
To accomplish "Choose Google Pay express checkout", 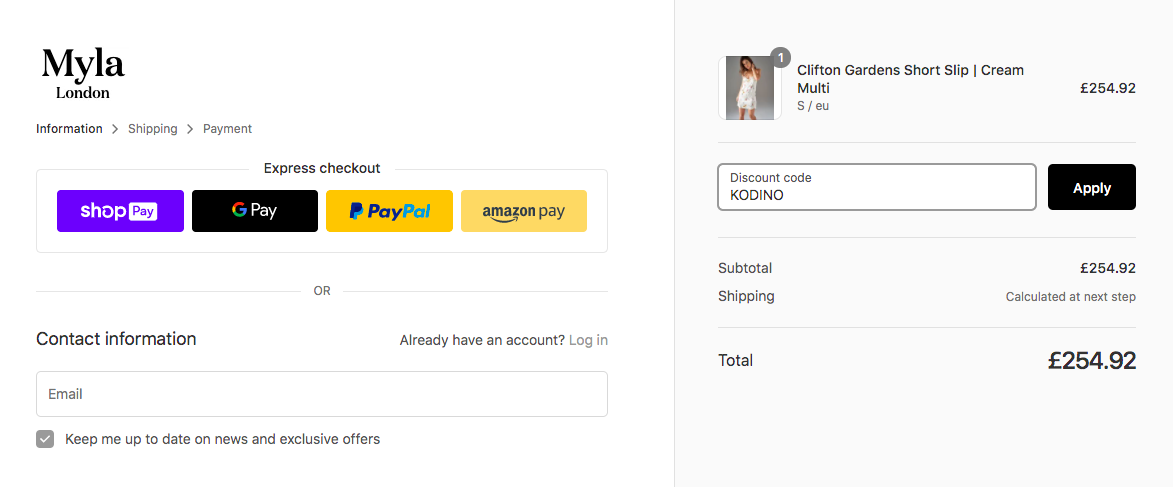I will (x=255, y=211).
